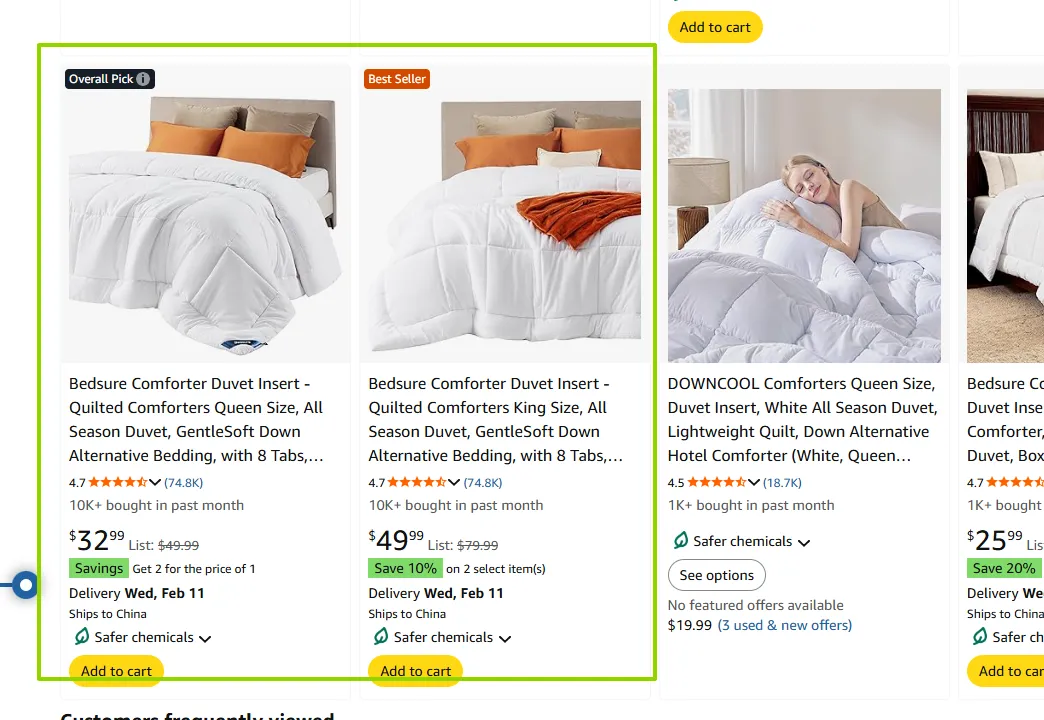The width and height of the screenshot is (1044, 720).
Task: Click the blue circular handle at left edge
Action: point(26,585)
